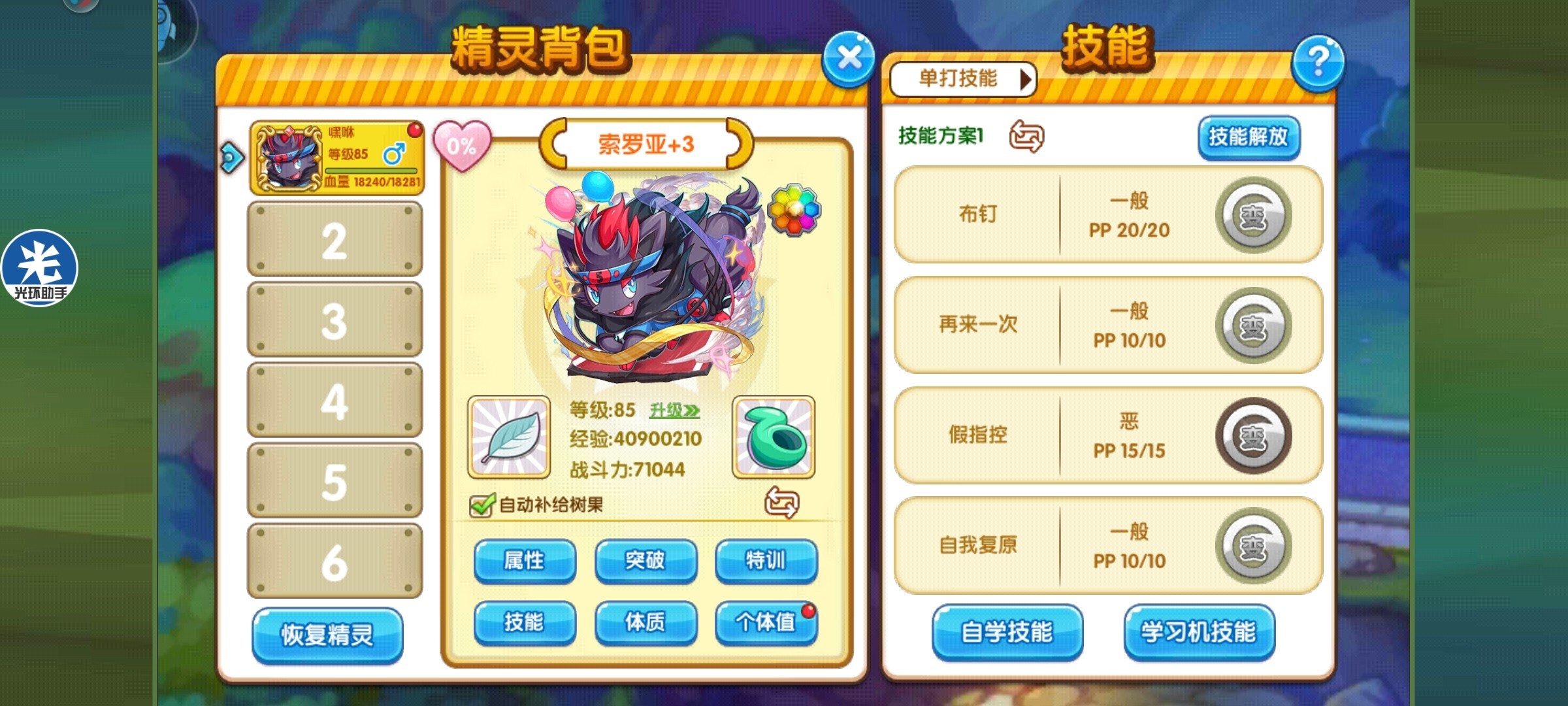Toggle 自动补给树果 checkbox

tap(482, 505)
